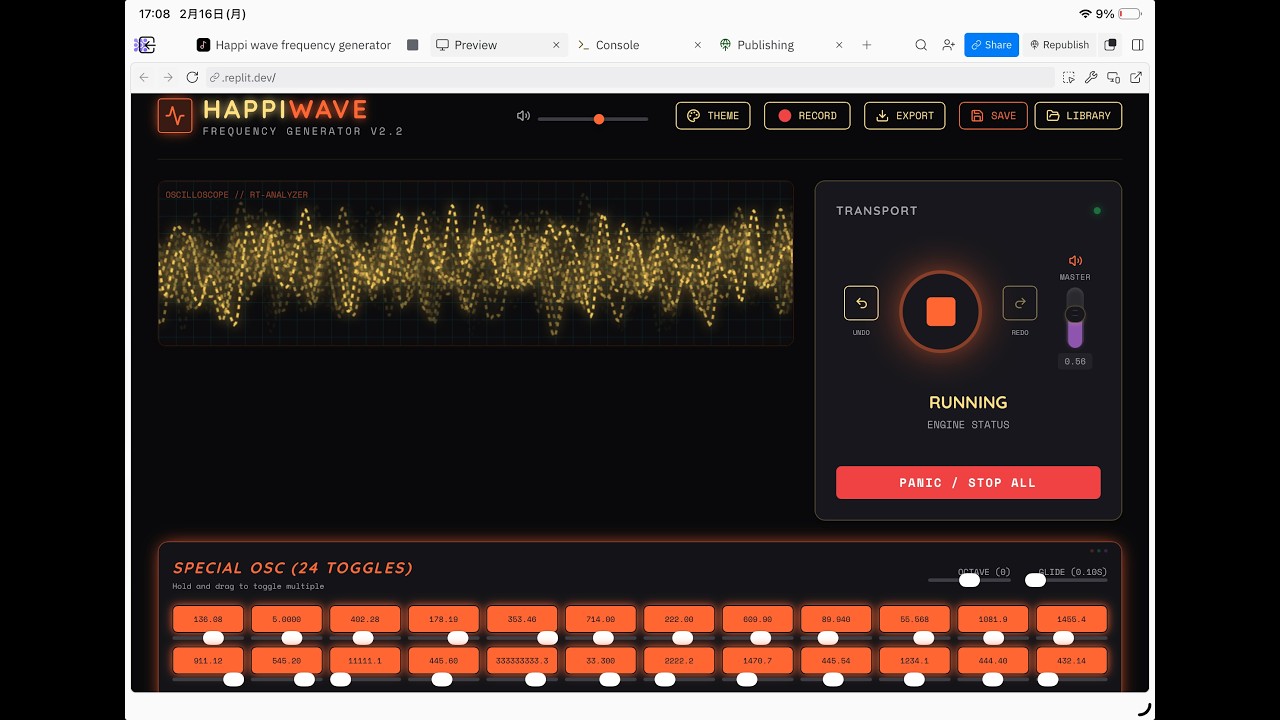Click PANIC / STOP ALL
Viewport: 1280px width, 720px height.
point(968,483)
